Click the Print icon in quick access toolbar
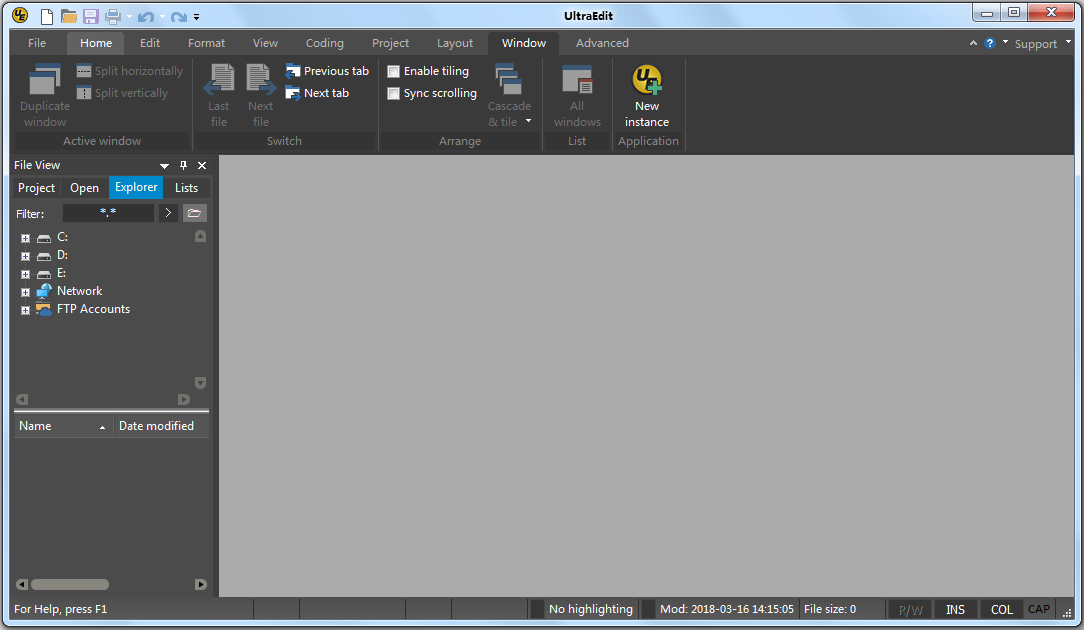The height and width of the screenshot is (630, 1084). click(110, 15)
